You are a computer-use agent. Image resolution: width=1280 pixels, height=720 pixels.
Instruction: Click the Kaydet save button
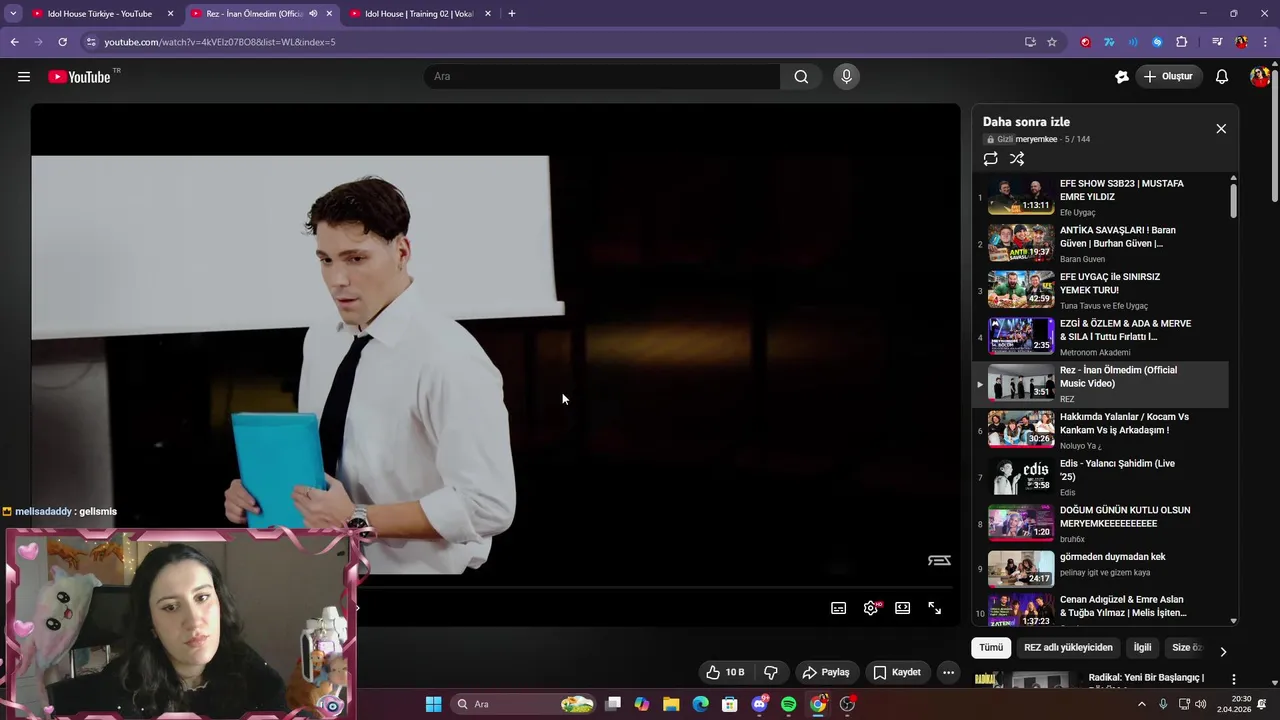coord(896,672)
